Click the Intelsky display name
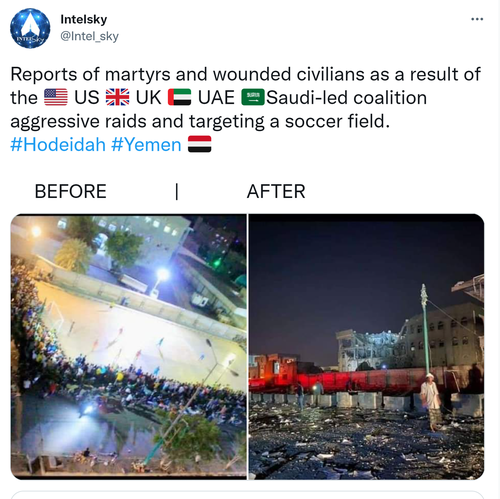This screenshot has height=499, width=500. [84, 19]
